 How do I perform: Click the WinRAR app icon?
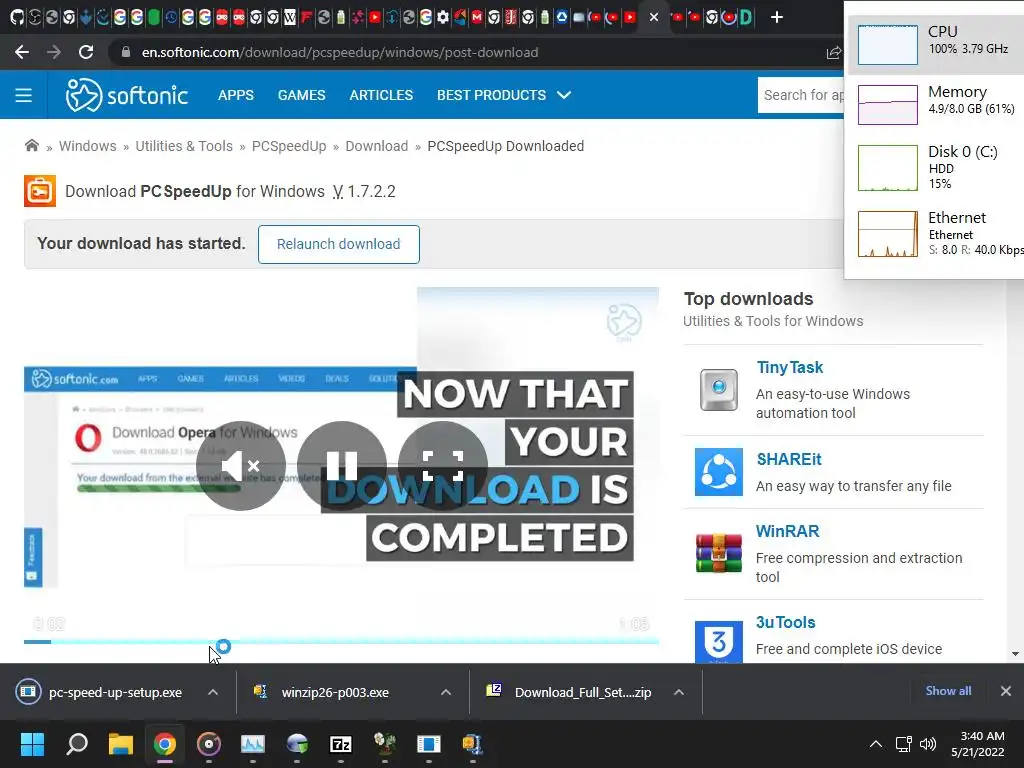718,553
